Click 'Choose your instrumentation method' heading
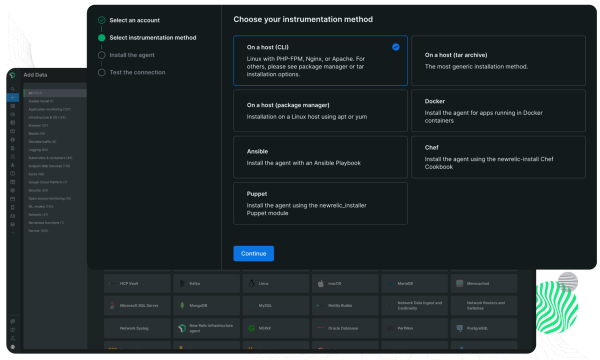 click(303, 20)
